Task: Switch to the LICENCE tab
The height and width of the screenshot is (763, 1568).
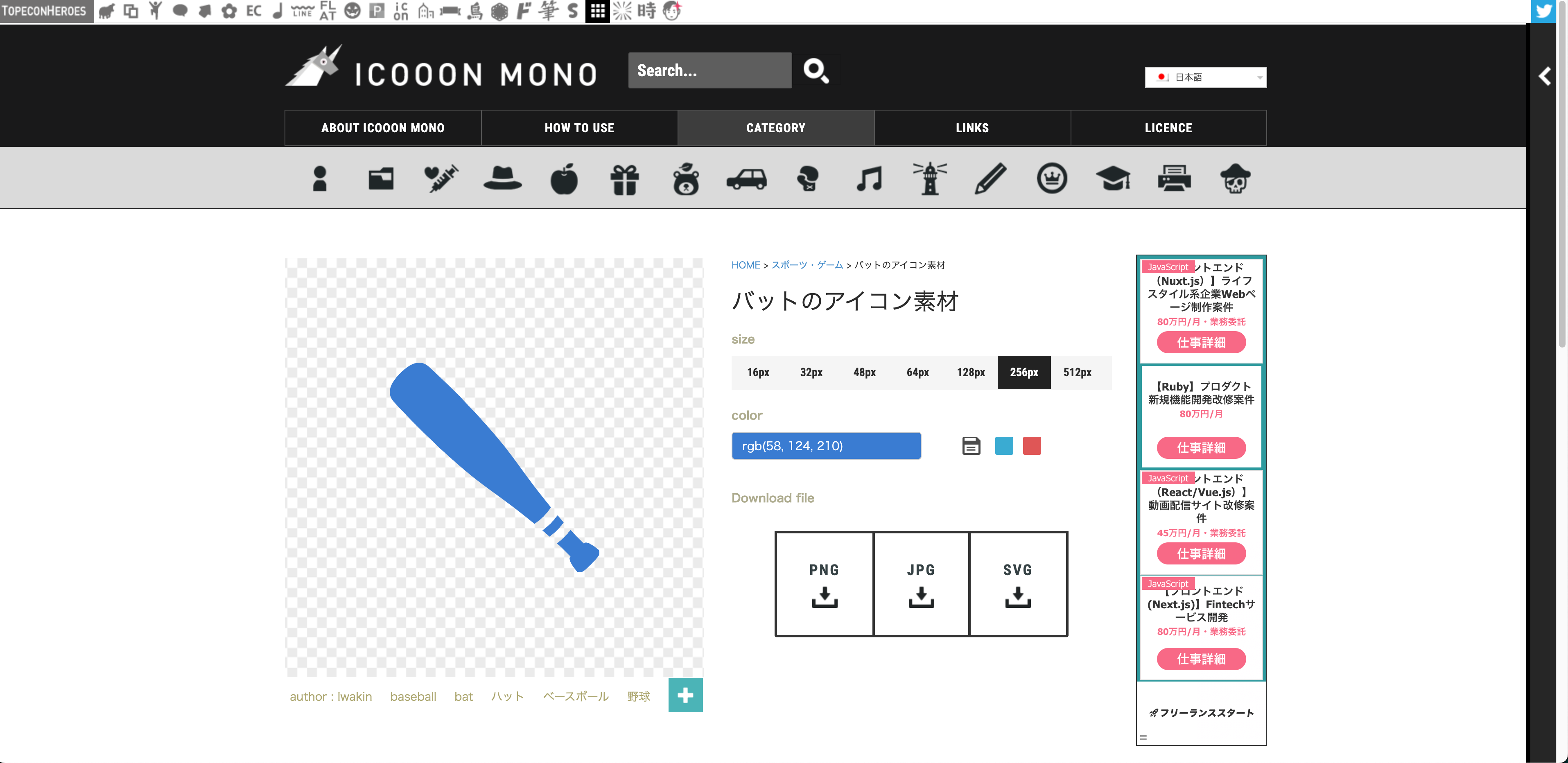Action: [x=1168, y=128]
